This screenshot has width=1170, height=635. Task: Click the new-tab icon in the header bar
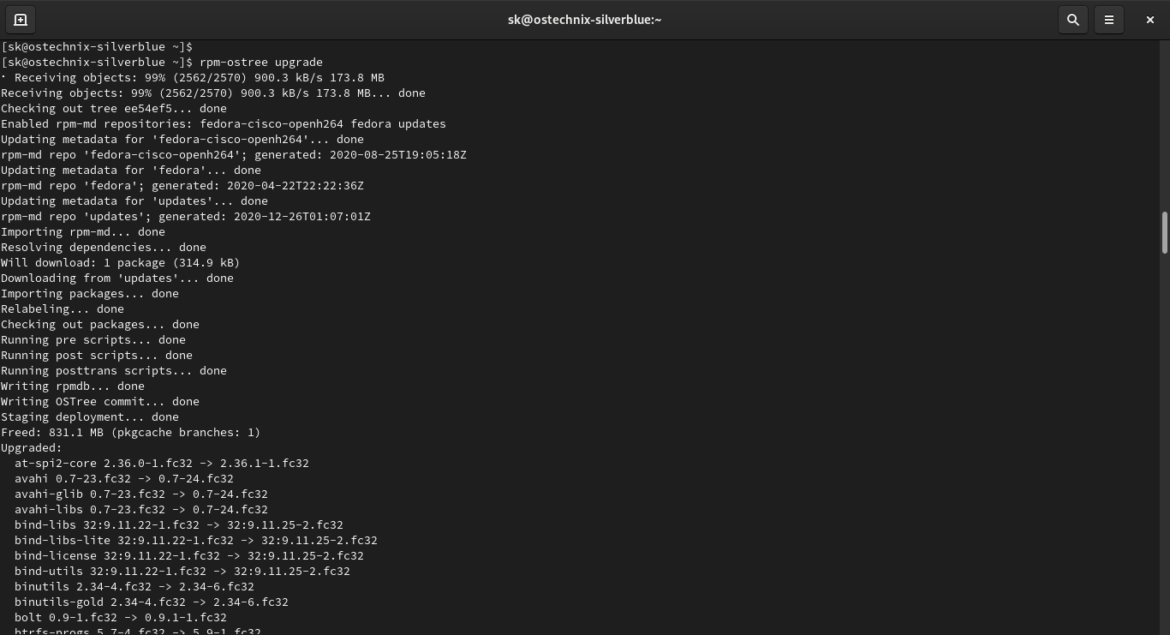click(22, 19)
